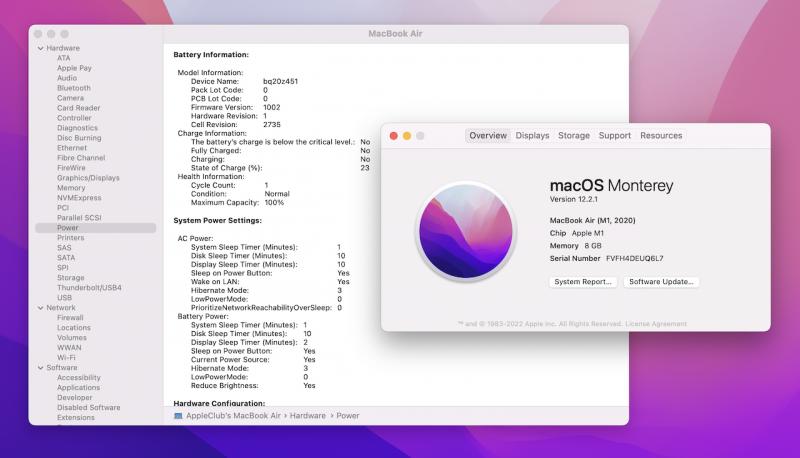This screenshot has width=800, height=458.
Task: Click device name bq20z451 value
Action: 281,82
